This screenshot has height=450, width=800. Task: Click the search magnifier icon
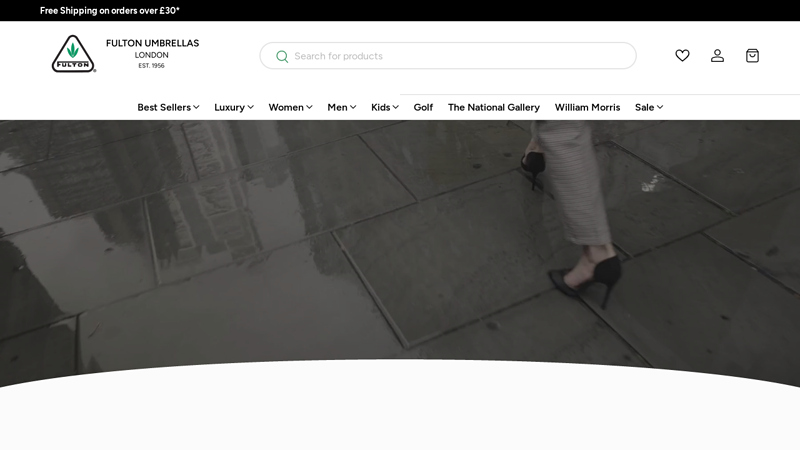282,56
